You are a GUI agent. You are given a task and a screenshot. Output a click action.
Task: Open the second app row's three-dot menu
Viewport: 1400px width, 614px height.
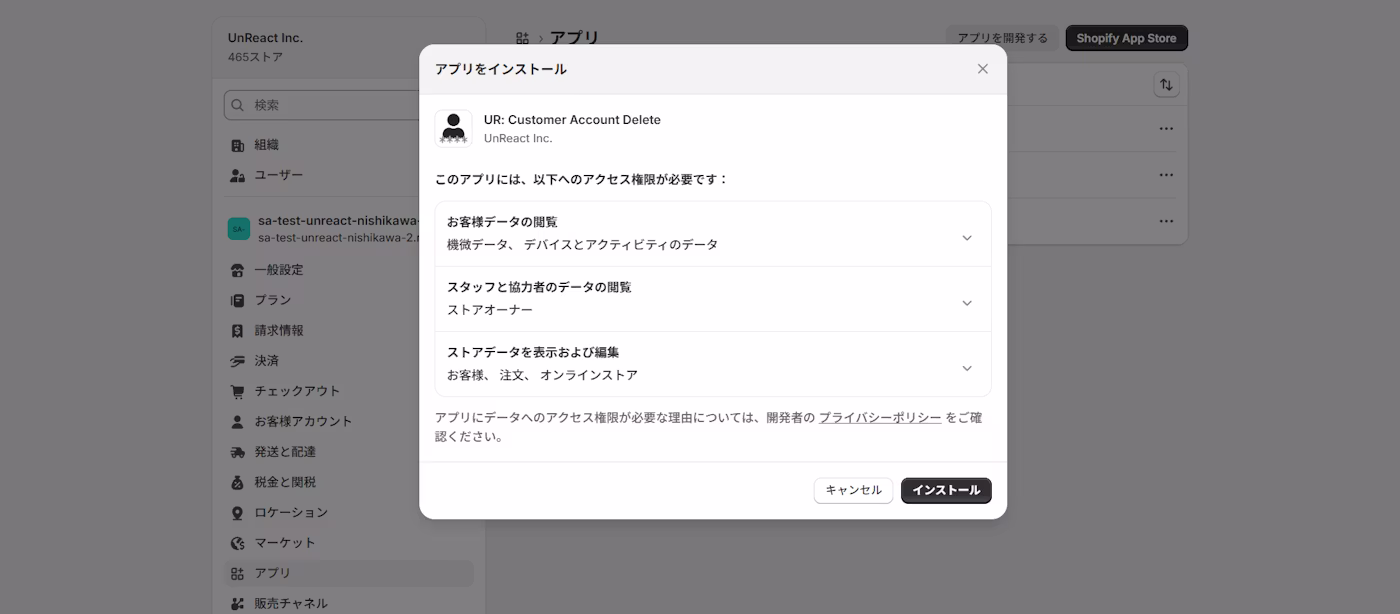point(1166,175)
